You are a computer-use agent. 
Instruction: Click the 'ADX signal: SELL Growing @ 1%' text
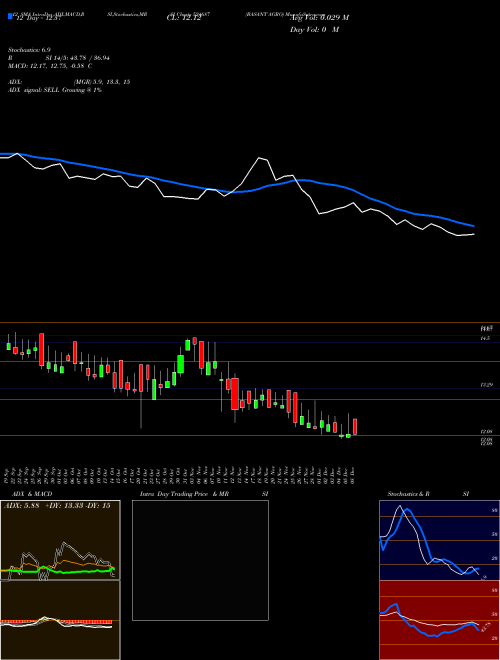pyautogui.click(x=55, y=90)
